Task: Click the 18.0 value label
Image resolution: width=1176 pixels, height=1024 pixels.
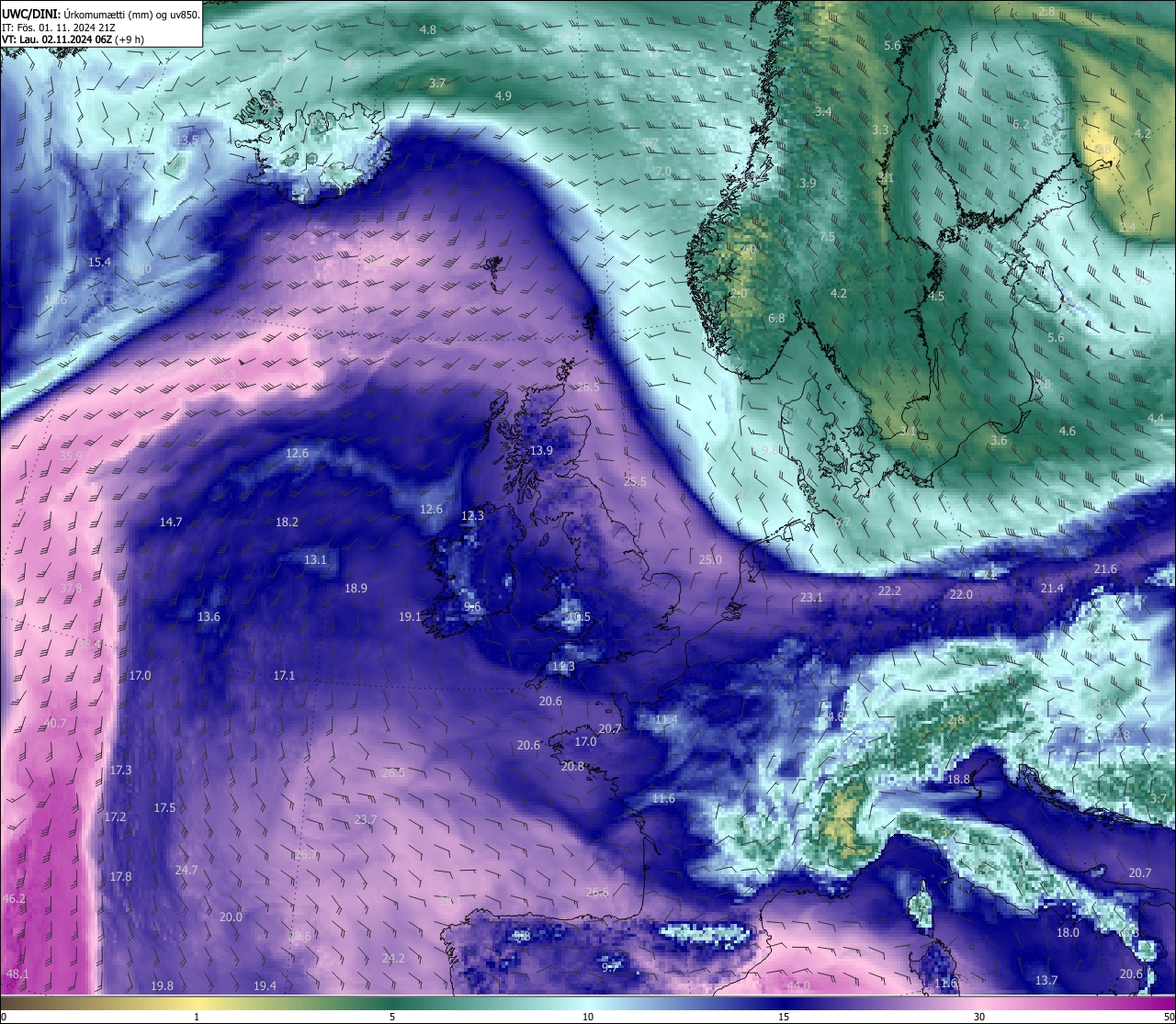Action: tap(1068, 932)
